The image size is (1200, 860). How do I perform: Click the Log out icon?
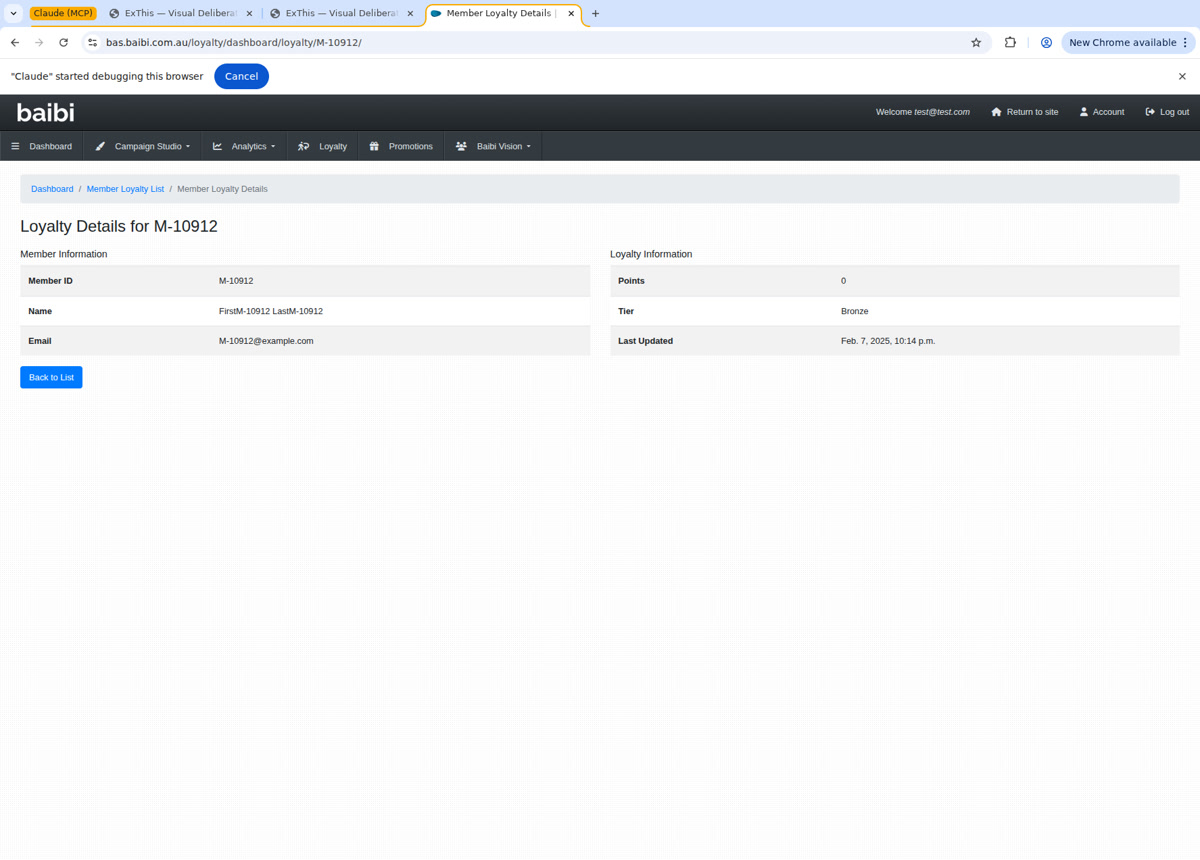point(1148,111)
